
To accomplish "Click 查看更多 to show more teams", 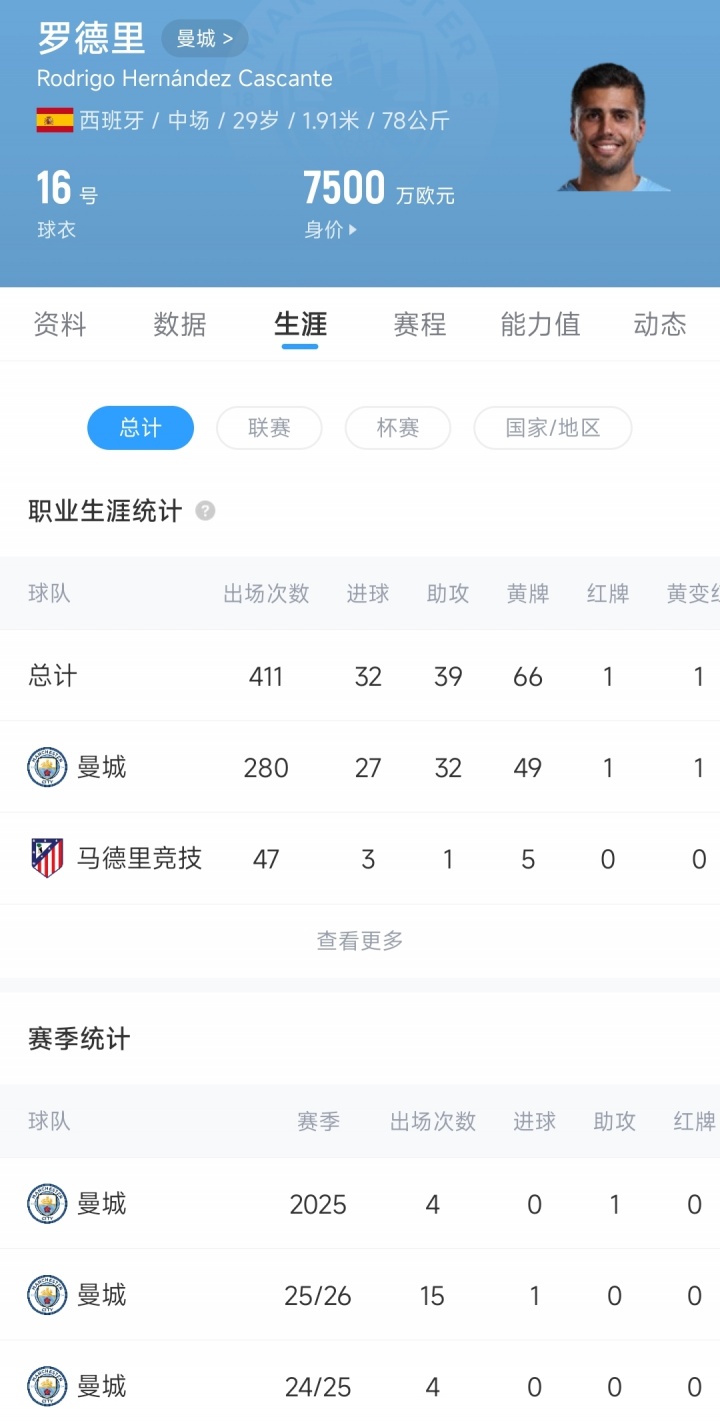I will (x=359, y=939).
